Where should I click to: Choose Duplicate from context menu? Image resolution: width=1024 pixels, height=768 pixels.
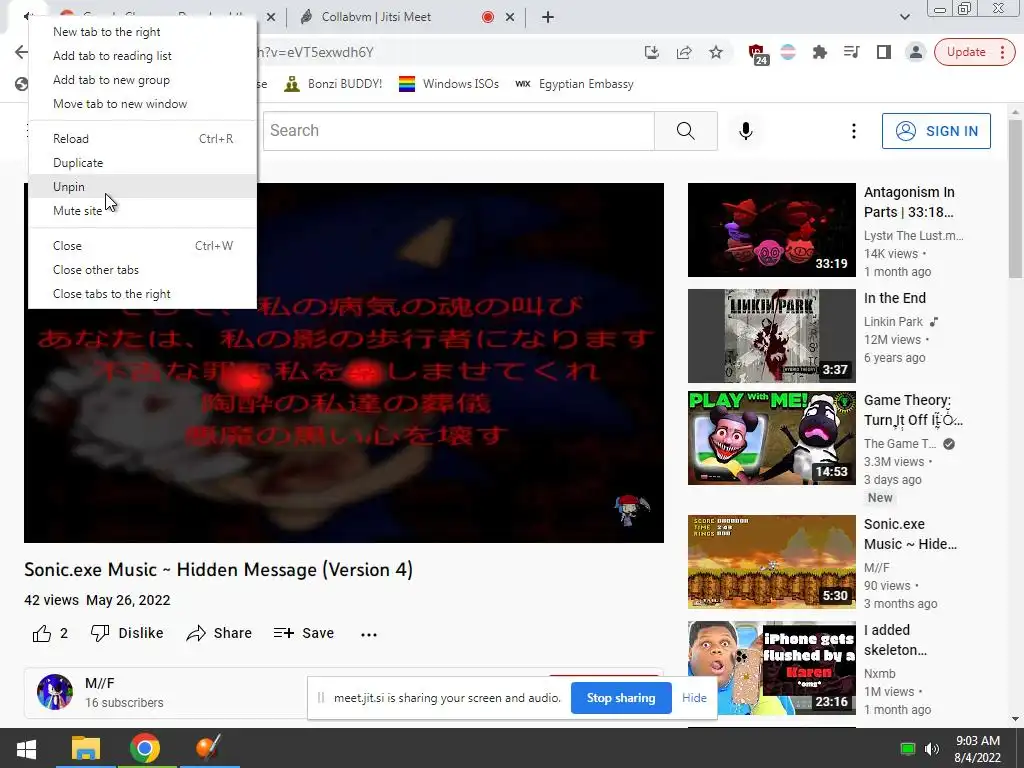143,163
